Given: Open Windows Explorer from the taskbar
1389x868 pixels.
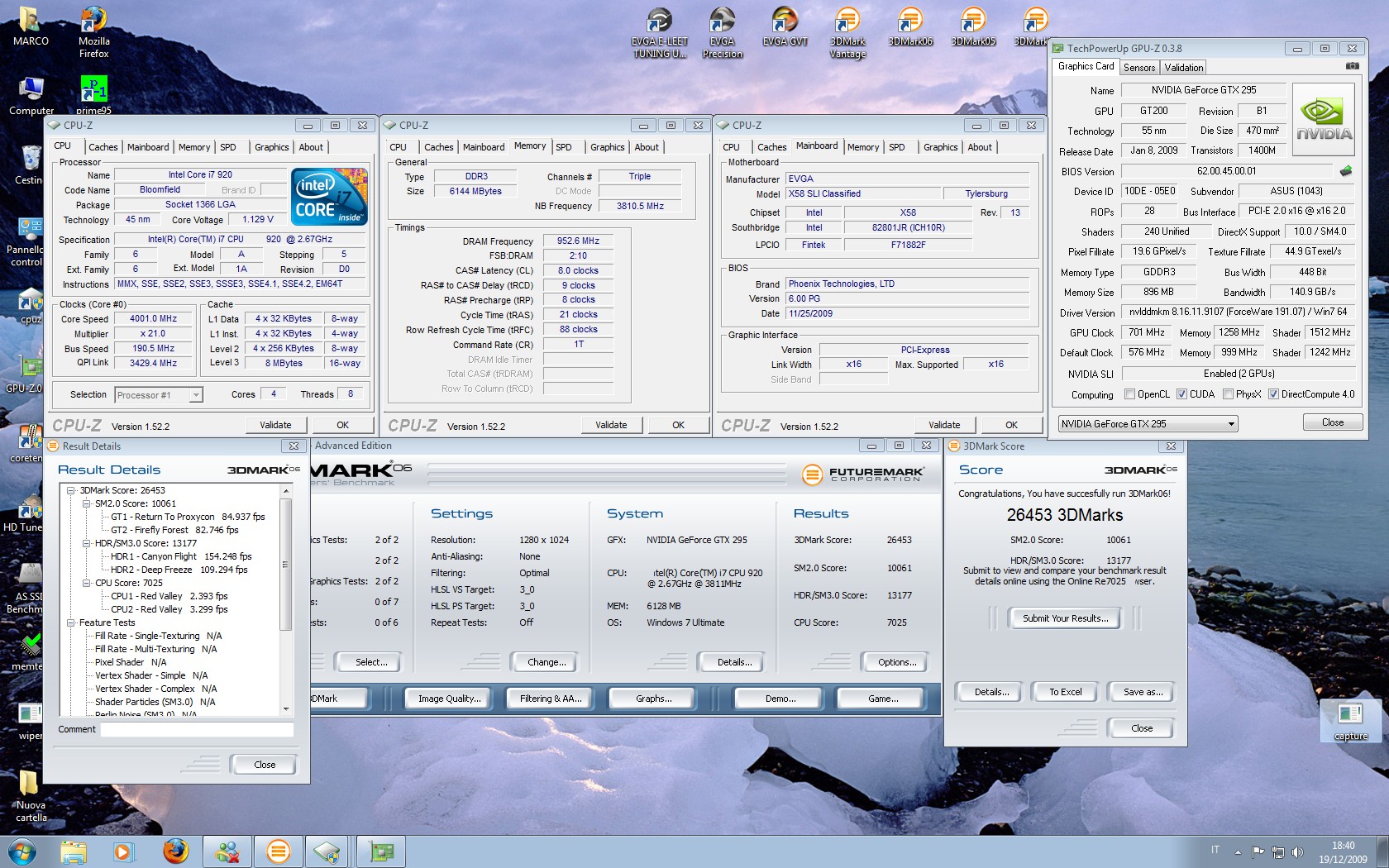Looking at the screenshot, I should pyautogui.click(x=74, y=851).
